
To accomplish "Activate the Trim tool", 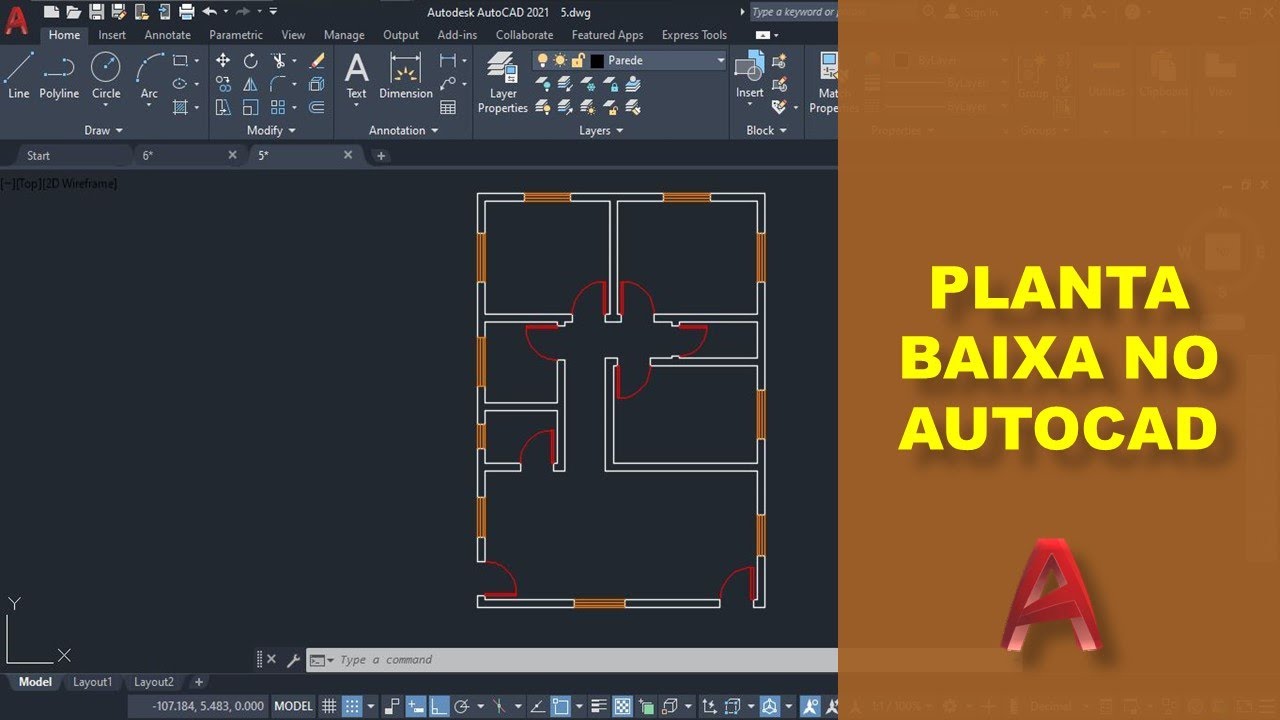I will (x=278, y=61).
